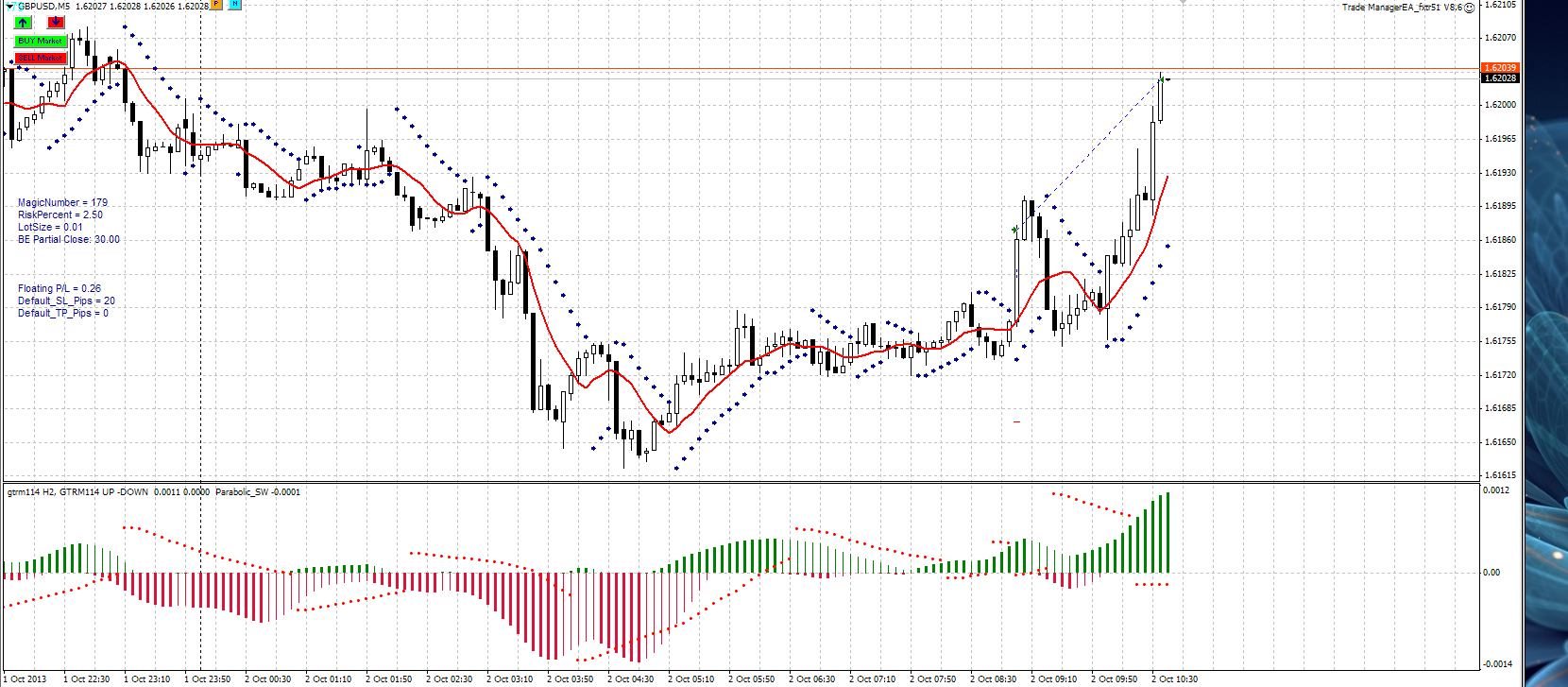Select the MagicNumber = 179 label
The width and height of the screenshot is (1568, 687).
(62, 202)
